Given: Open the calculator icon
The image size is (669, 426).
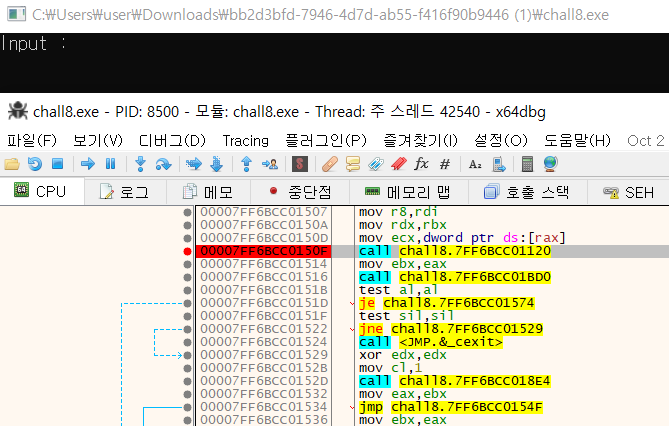Looking at the screenshot, I should tap(527, 164).
